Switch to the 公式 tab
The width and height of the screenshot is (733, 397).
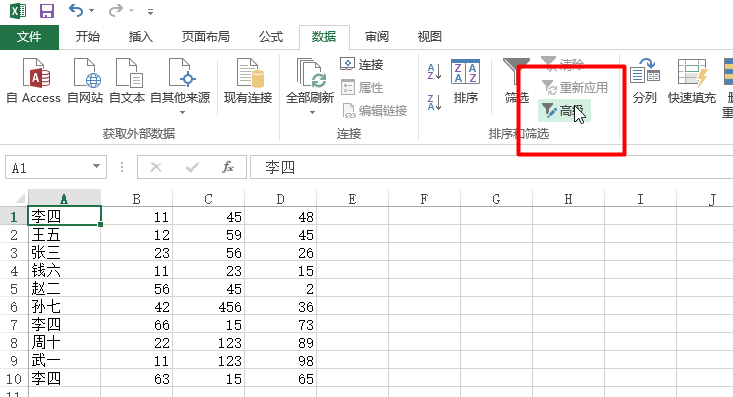coord(271,37)
